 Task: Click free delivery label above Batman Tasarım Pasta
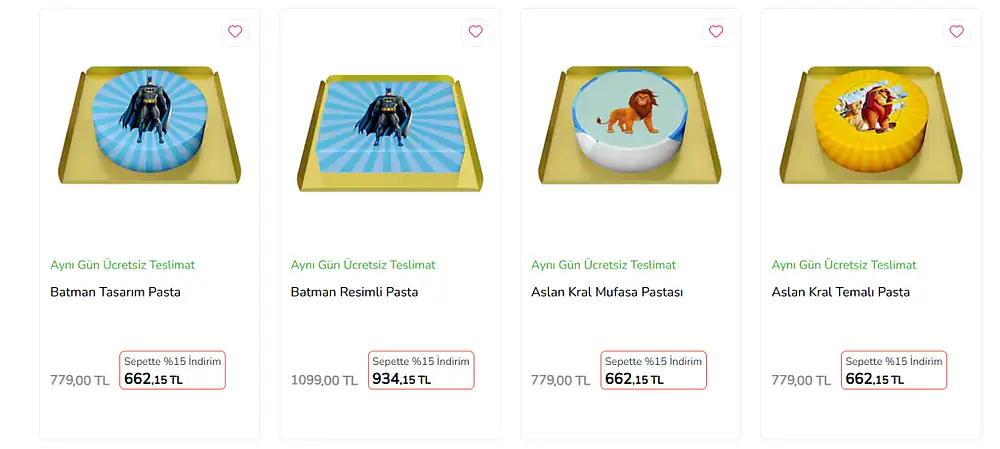[x=122, y=265]
